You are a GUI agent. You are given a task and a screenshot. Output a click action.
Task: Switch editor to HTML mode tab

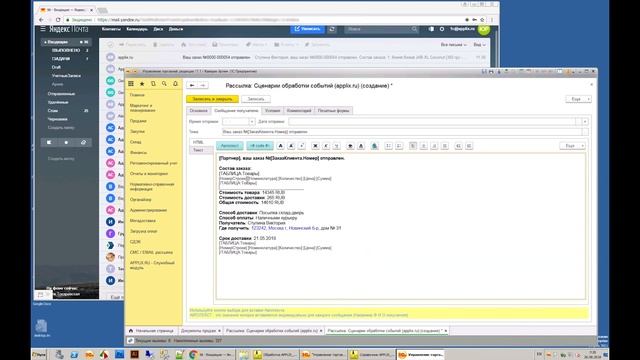(x=198, y=142)
